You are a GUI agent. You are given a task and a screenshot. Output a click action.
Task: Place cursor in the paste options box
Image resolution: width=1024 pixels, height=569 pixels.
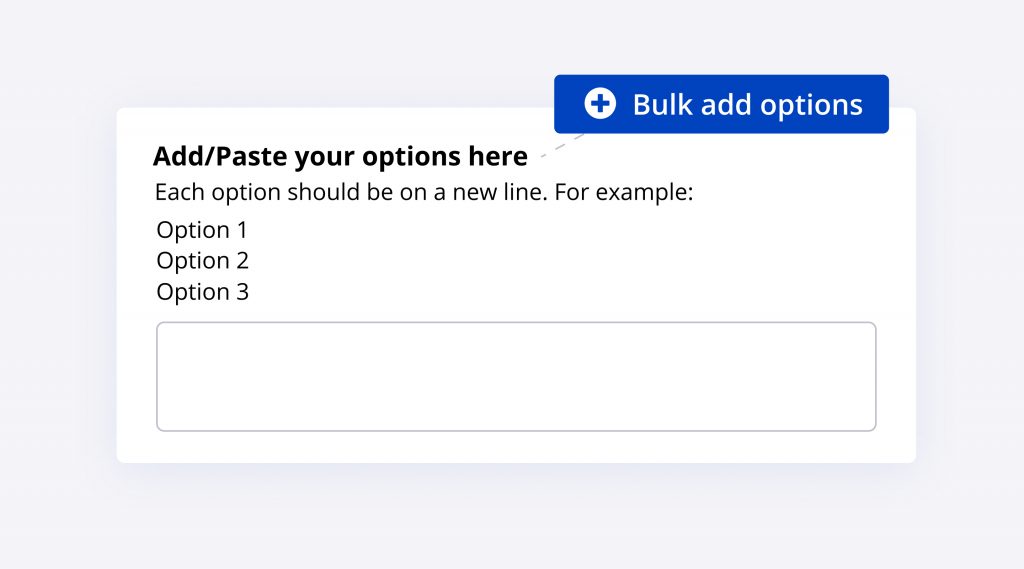(516, 376)
